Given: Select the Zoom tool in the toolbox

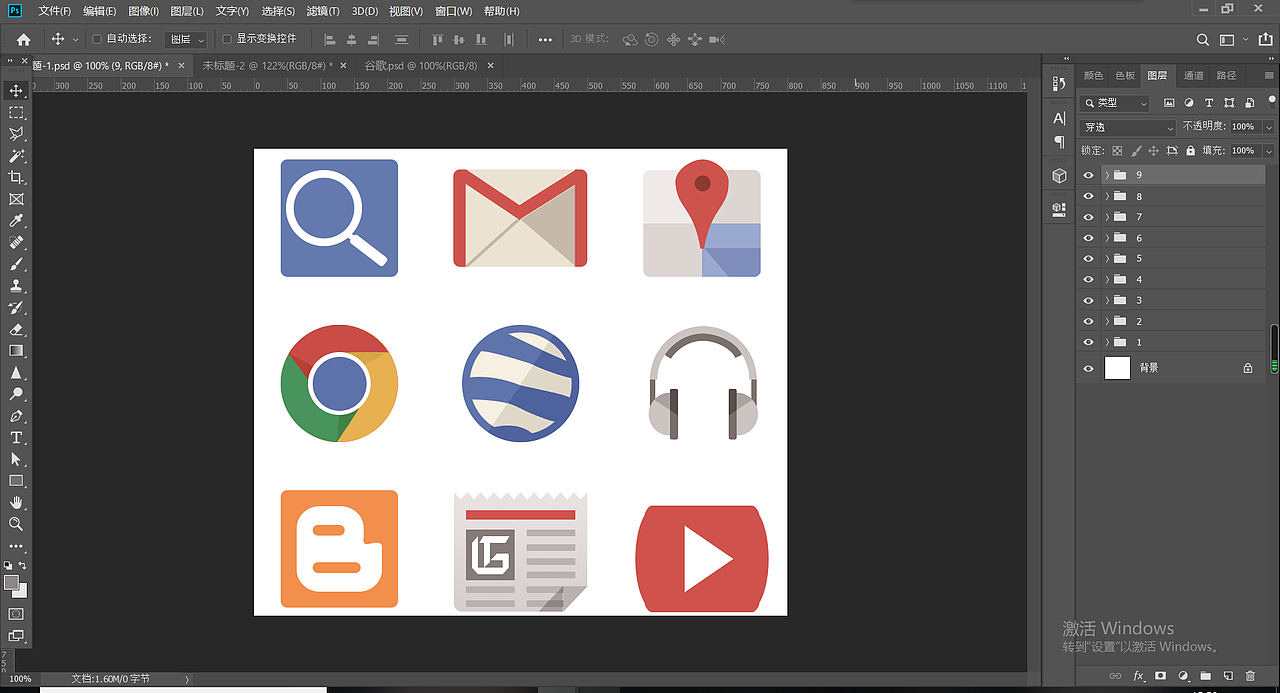Looking at the screenshot, I should (16, 524).
